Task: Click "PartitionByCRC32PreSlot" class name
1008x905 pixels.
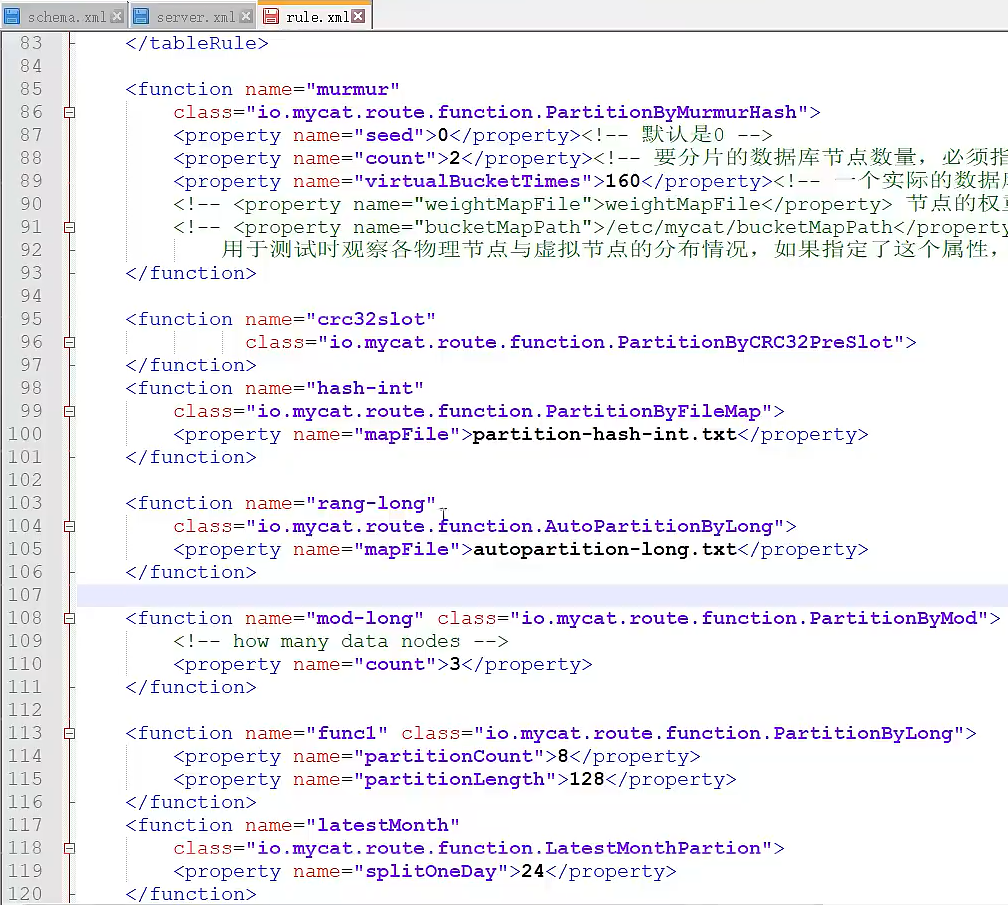Action: pyautogui.click(x=755, y=343)
